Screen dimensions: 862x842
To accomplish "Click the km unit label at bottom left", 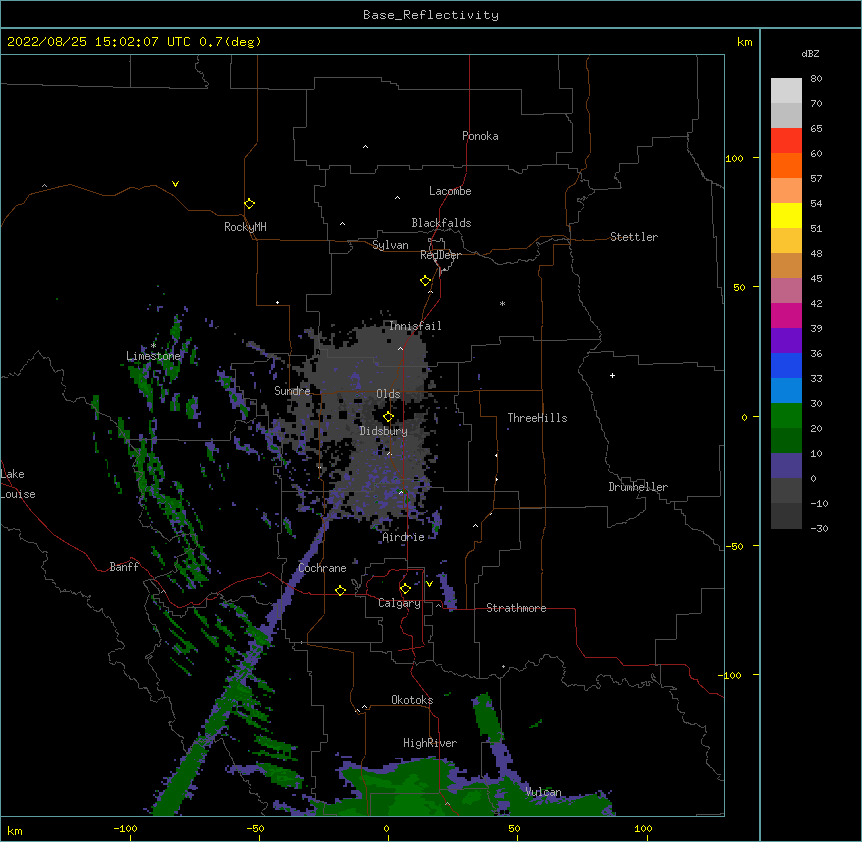I will point(15,830).
